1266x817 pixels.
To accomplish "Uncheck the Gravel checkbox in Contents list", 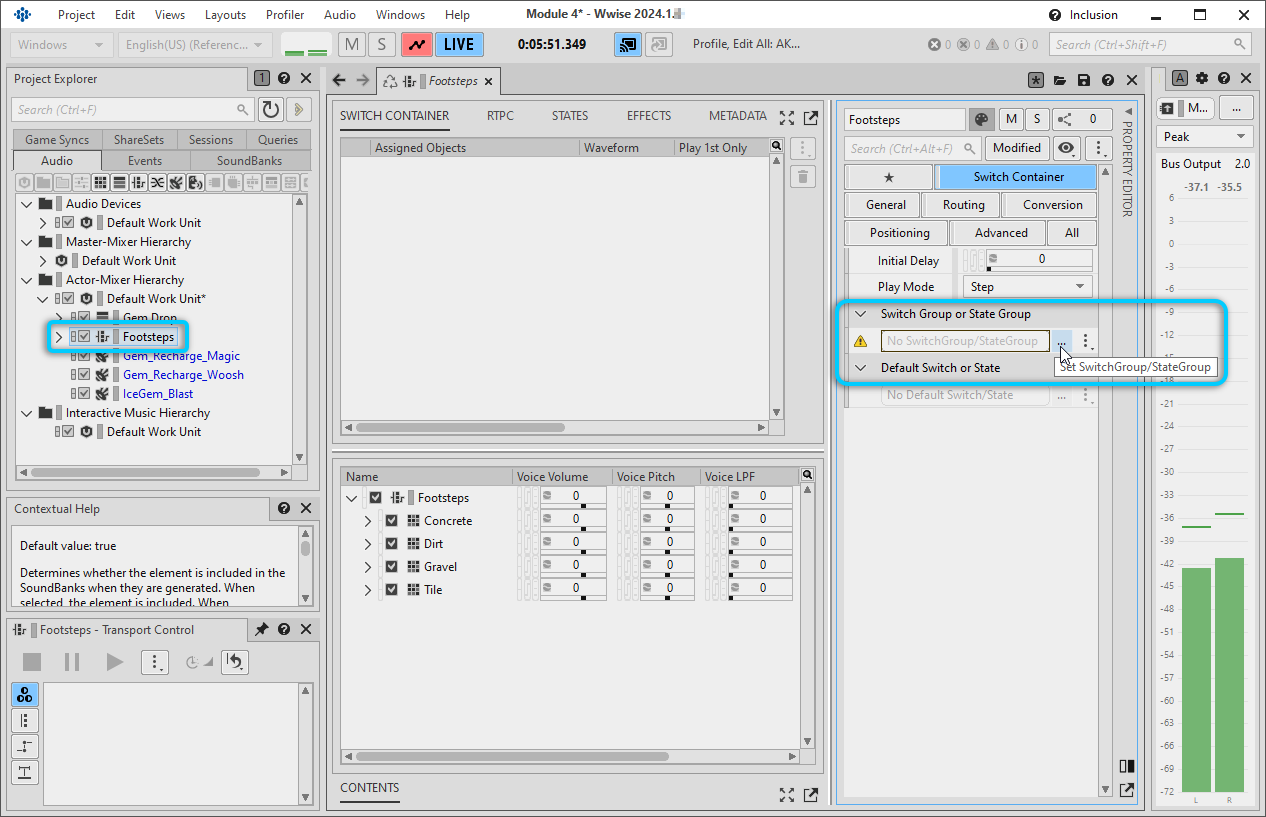I will [x=391, y=567].
